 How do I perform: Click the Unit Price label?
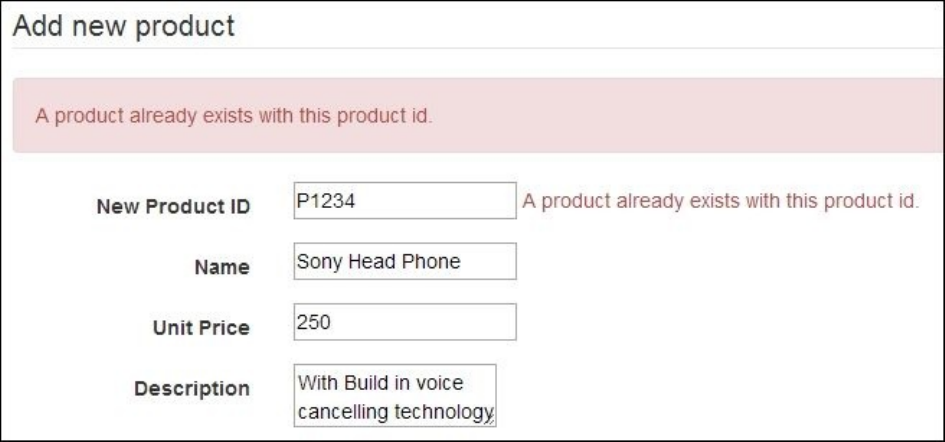pyautogui.click(x=201, y=327)
